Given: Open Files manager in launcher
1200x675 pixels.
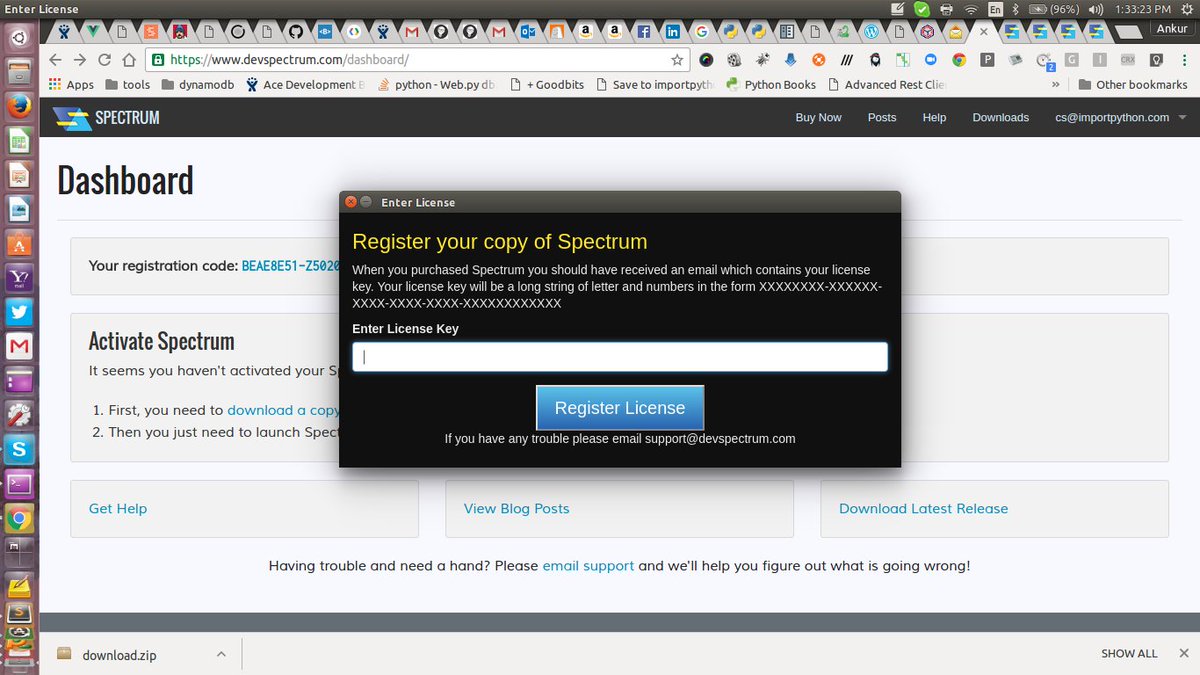Looking at the screenshot, I should (19, 71).
